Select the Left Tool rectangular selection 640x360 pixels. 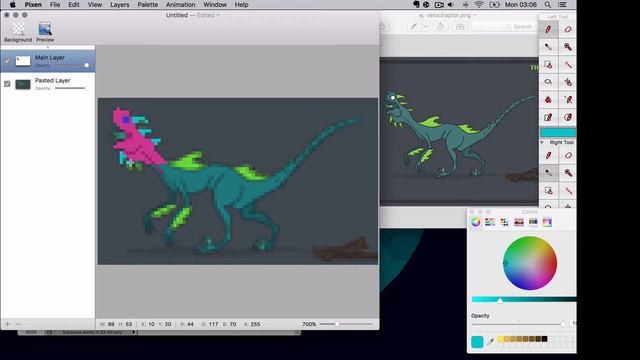pyautogui.click(x=548, y=64)
